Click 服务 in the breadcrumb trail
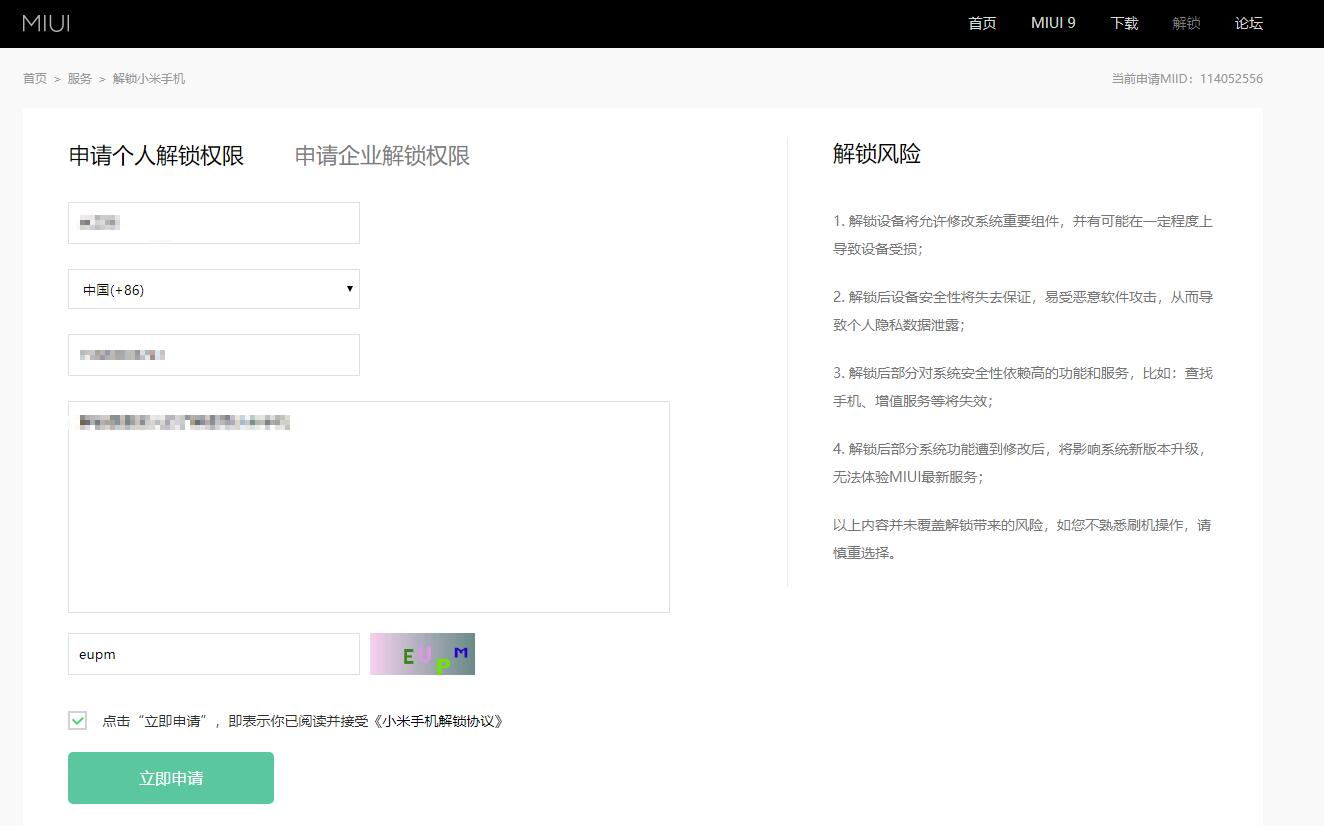Viewport: 1324px width, 826px height. [x=78, y=78]
